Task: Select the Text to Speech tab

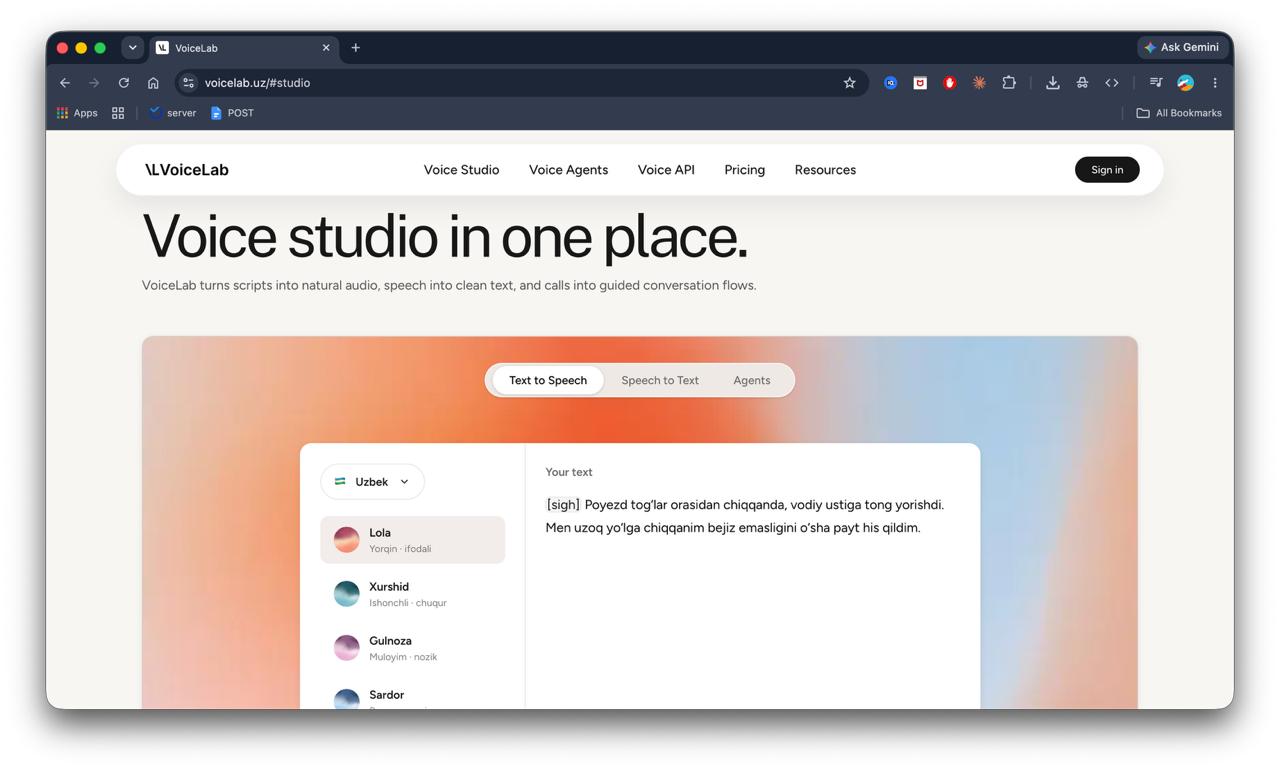Action: (x=548, y=380)
